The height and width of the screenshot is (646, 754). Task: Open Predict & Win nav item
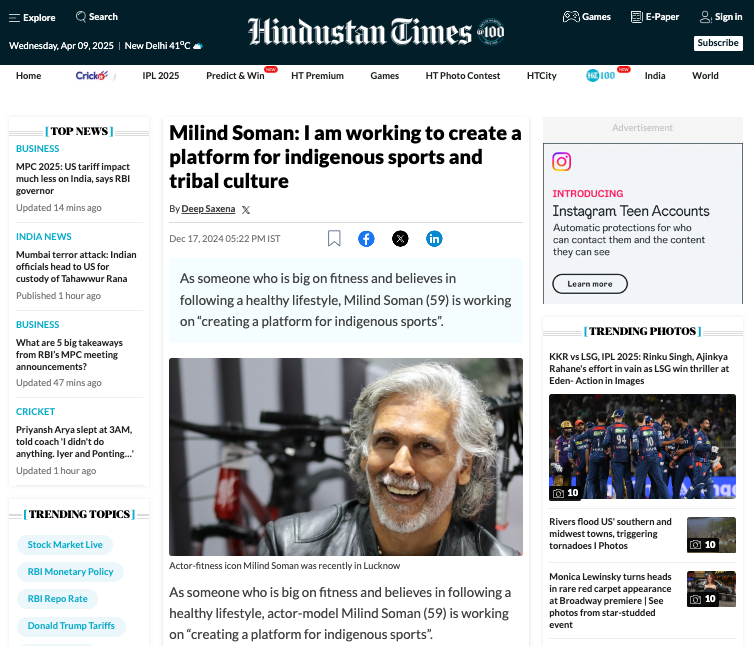[x=235, y=76]
